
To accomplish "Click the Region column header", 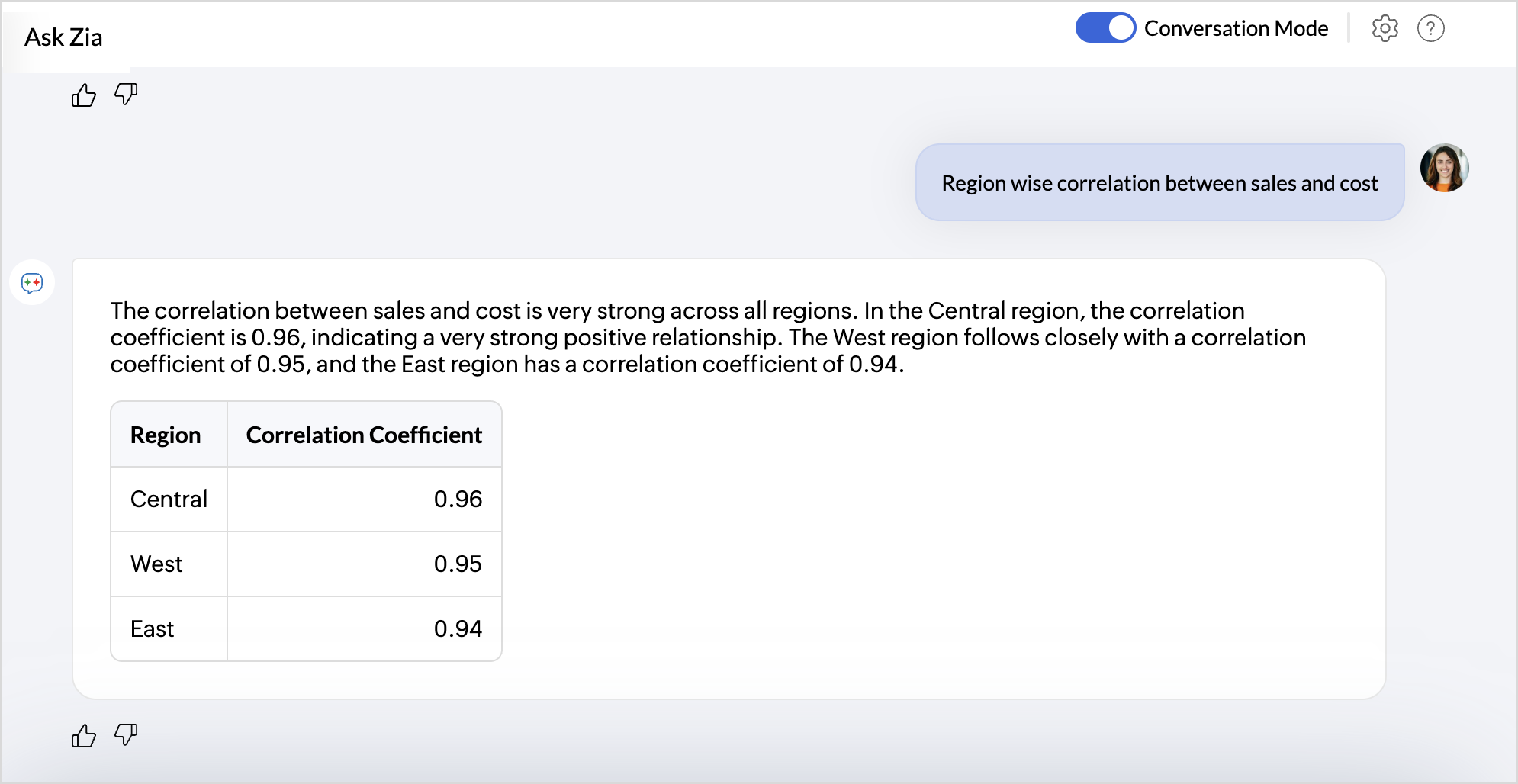I will pyautogui.click(x=166, y=435).
